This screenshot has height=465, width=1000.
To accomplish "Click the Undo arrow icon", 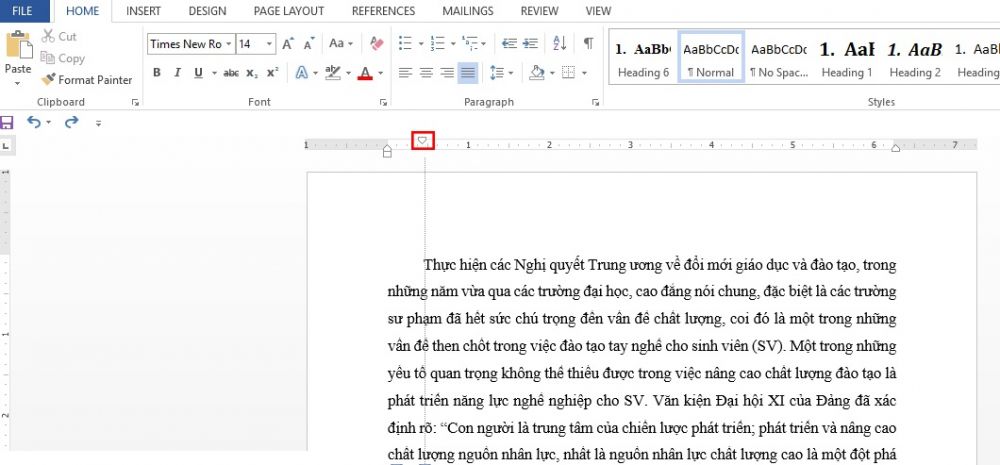I will [x=34, y=122].
